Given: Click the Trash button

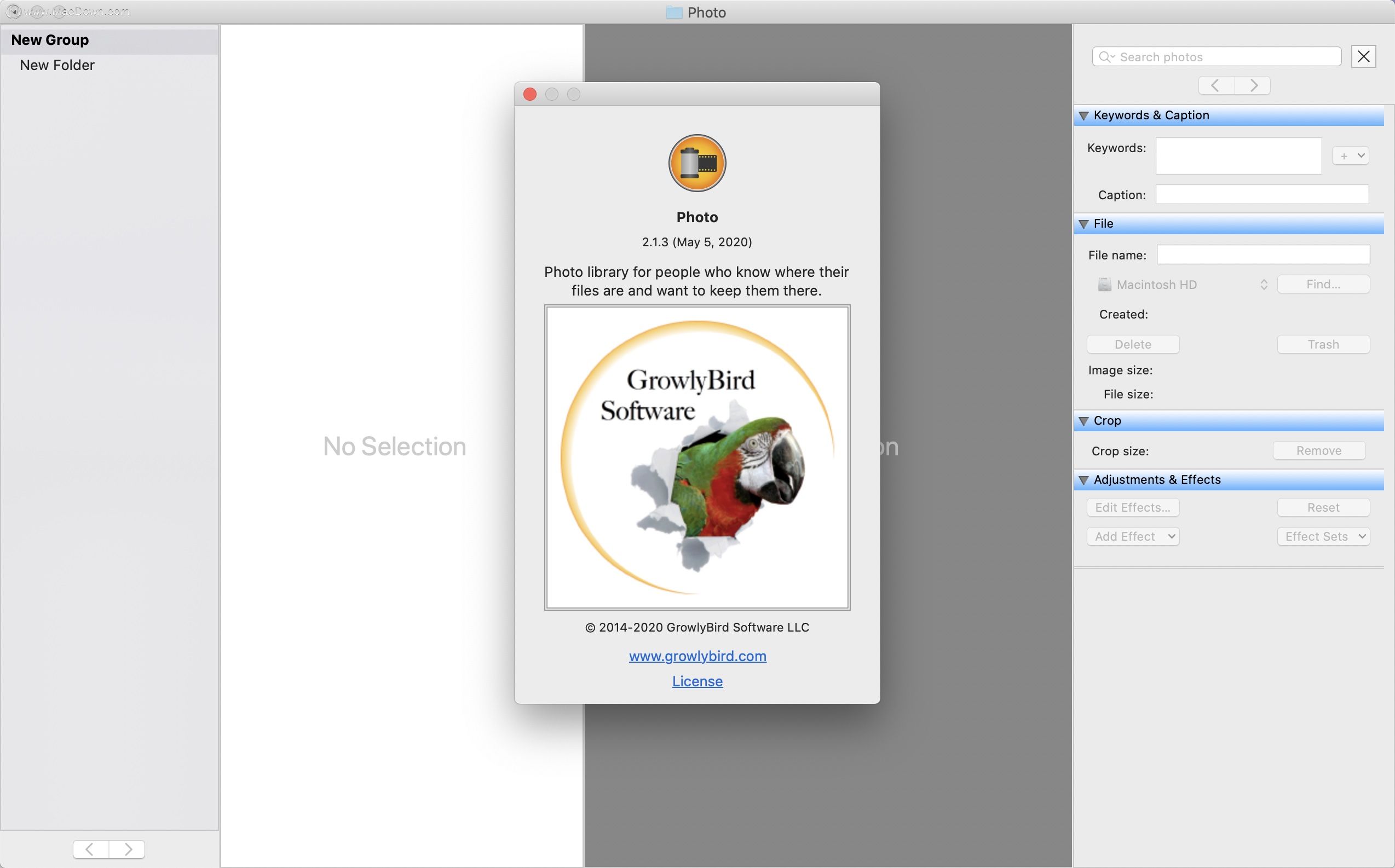Looking at the screenshot, I should click(1323, 344).
